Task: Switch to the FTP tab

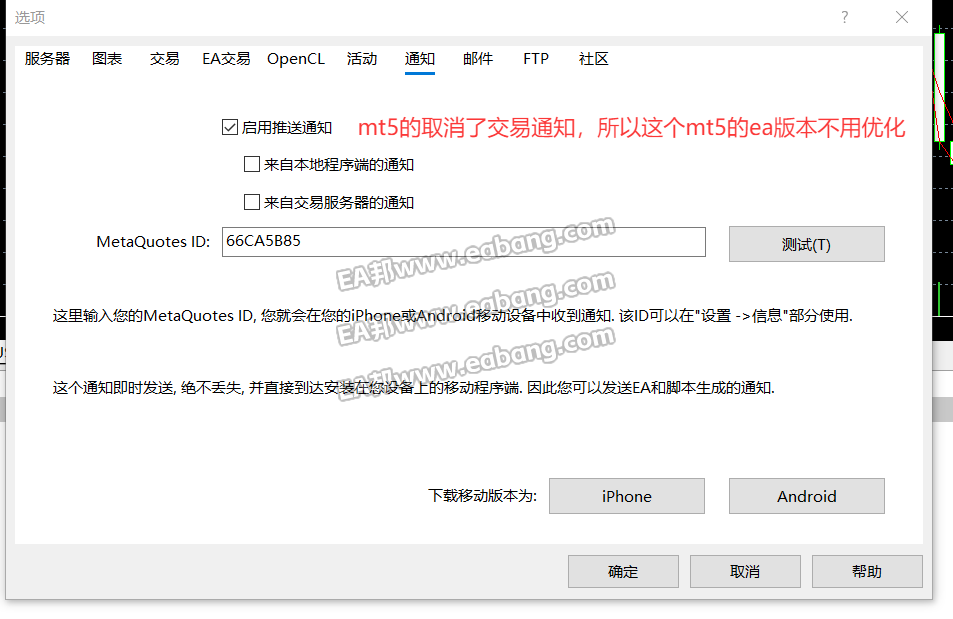Action: pyautogui.click(x=535, y=59)
